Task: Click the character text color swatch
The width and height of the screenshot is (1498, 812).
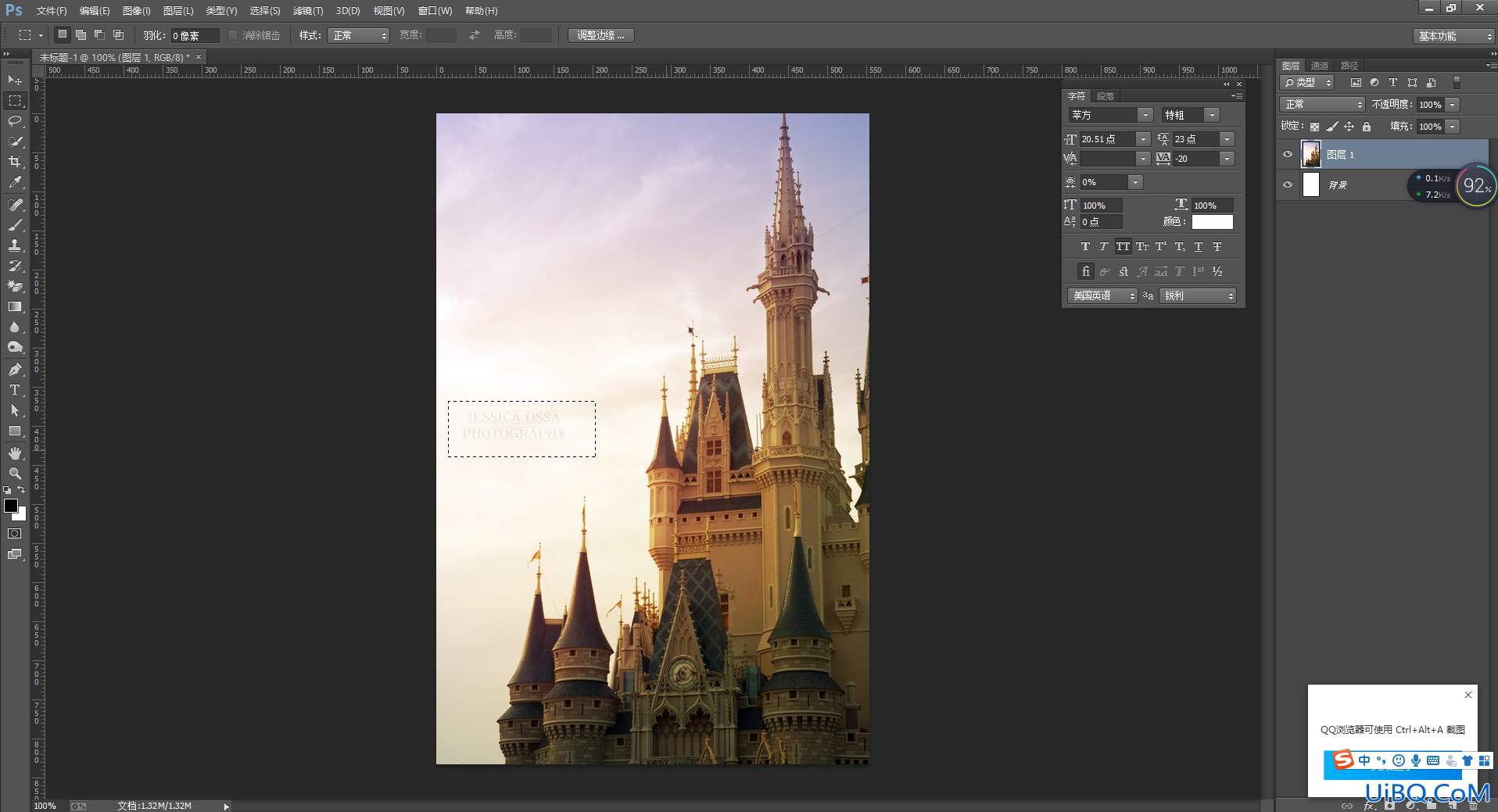Action: (1212, 222)
